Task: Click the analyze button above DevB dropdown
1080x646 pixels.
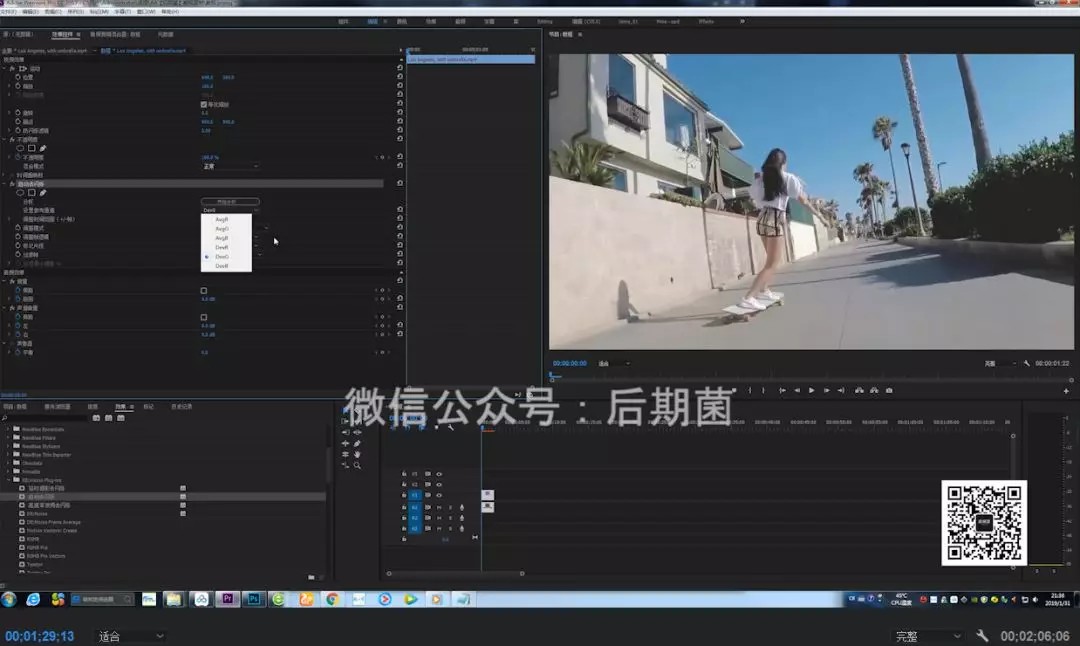Action: [x=230, y=202]
